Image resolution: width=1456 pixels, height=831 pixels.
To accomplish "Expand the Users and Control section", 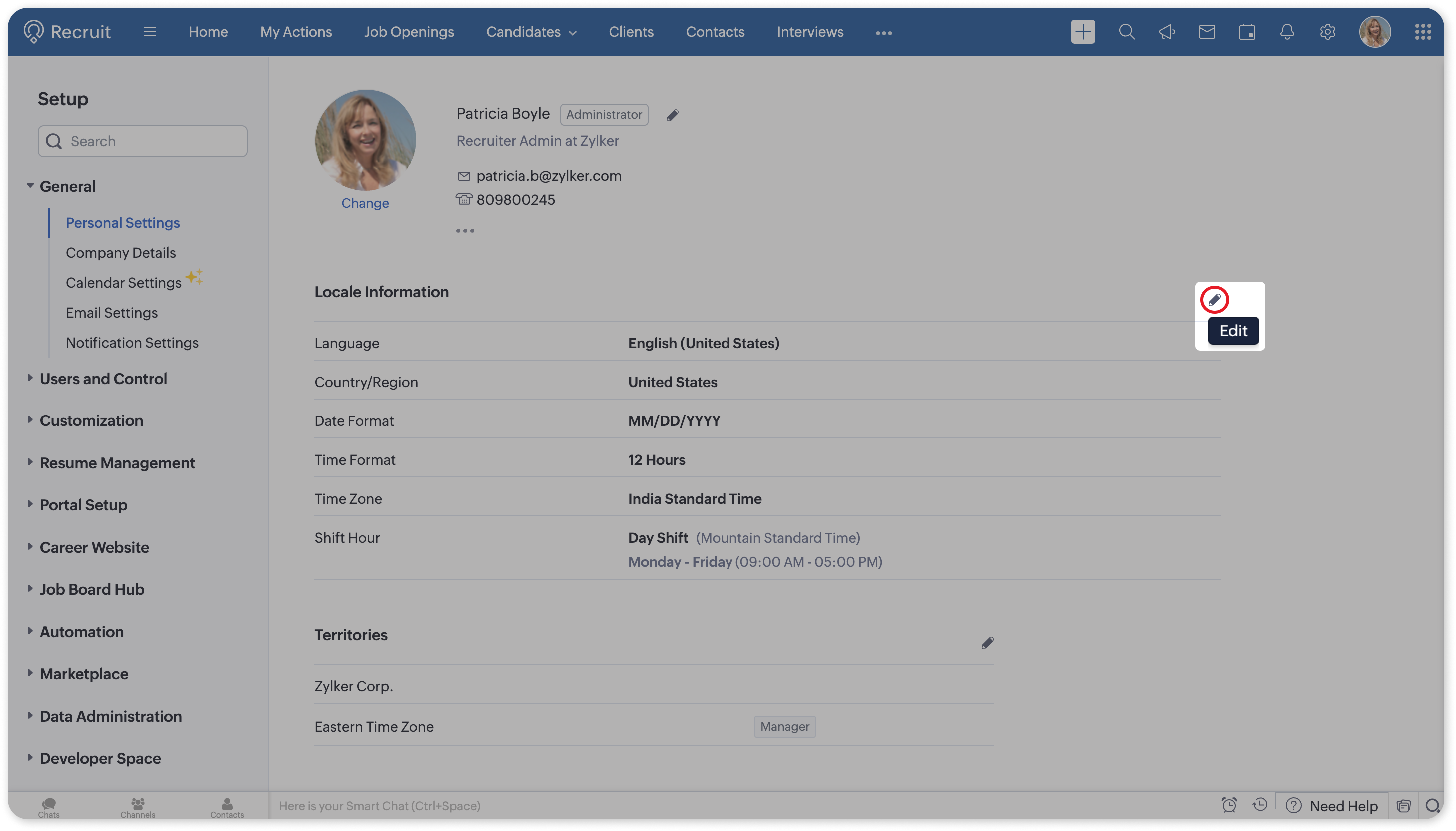I will pos(103,379).
